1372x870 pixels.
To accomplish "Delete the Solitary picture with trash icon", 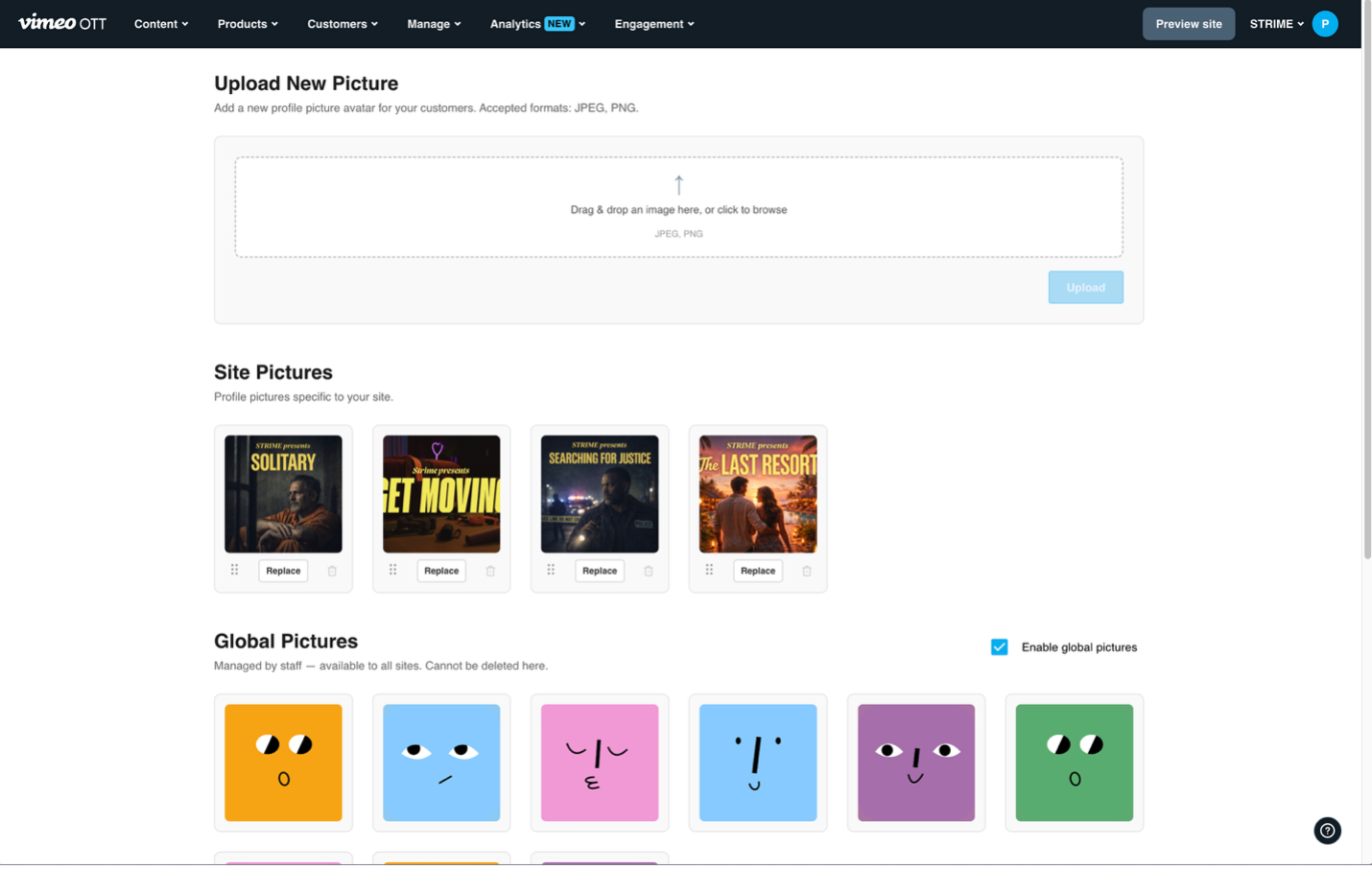I will click(x=332, y=571).
